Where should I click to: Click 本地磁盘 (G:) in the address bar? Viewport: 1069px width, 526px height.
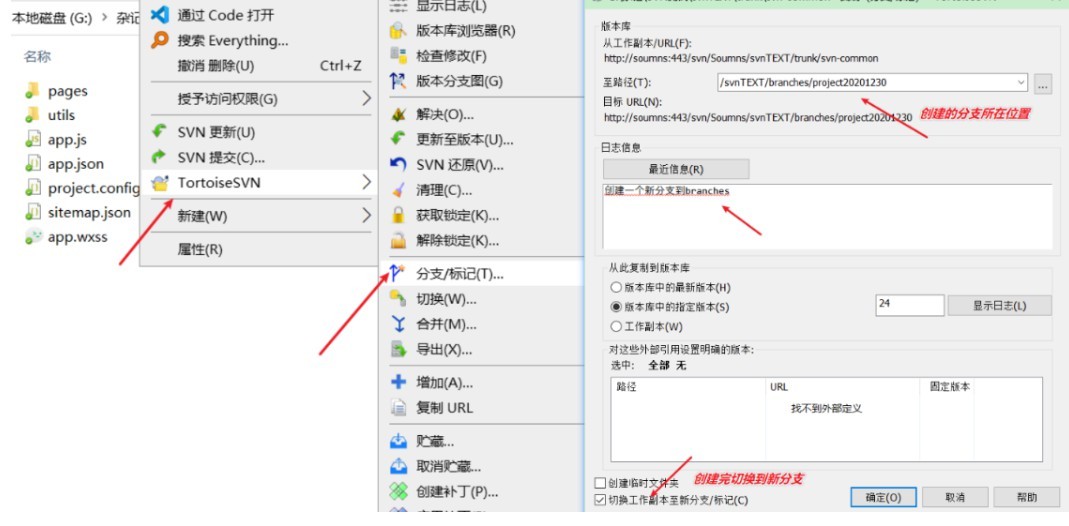pos(52,18)
